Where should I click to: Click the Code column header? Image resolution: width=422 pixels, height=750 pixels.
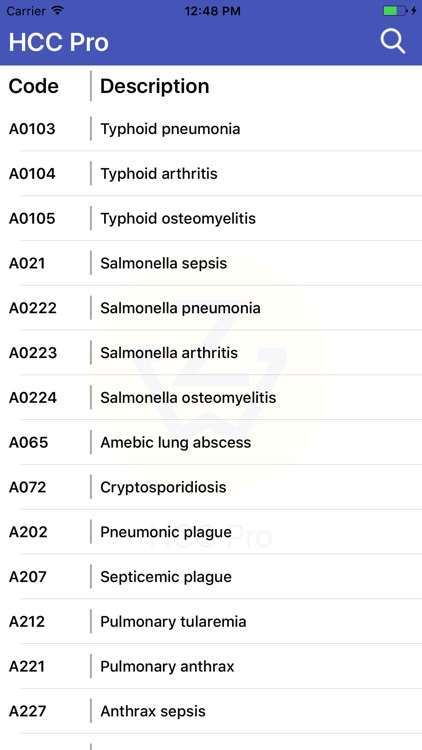pyautogui.click(x=33, y=86)
